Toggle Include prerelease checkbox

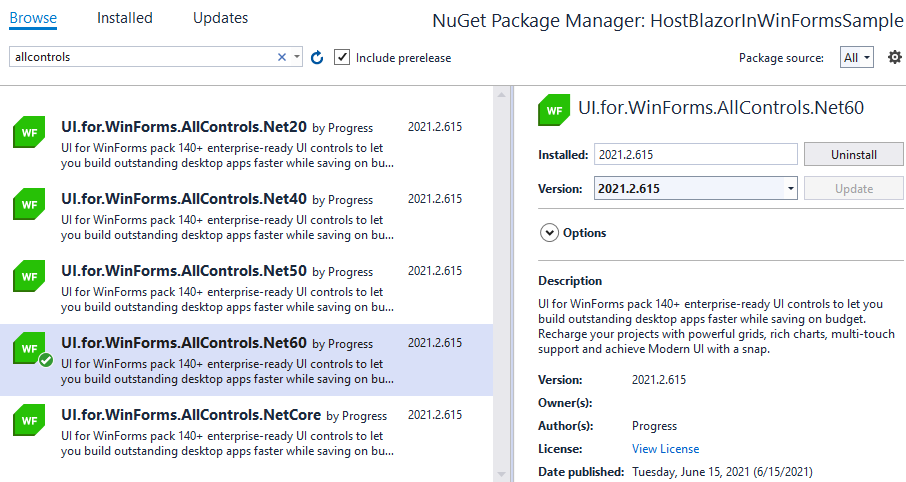coord(342,57)
